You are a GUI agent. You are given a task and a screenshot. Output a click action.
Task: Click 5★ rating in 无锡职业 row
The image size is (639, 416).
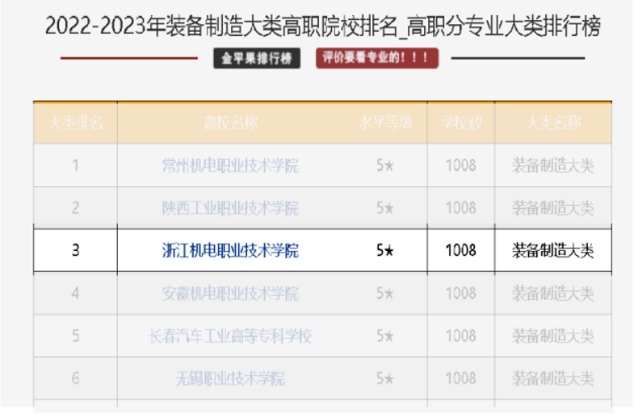pos(385,379)
